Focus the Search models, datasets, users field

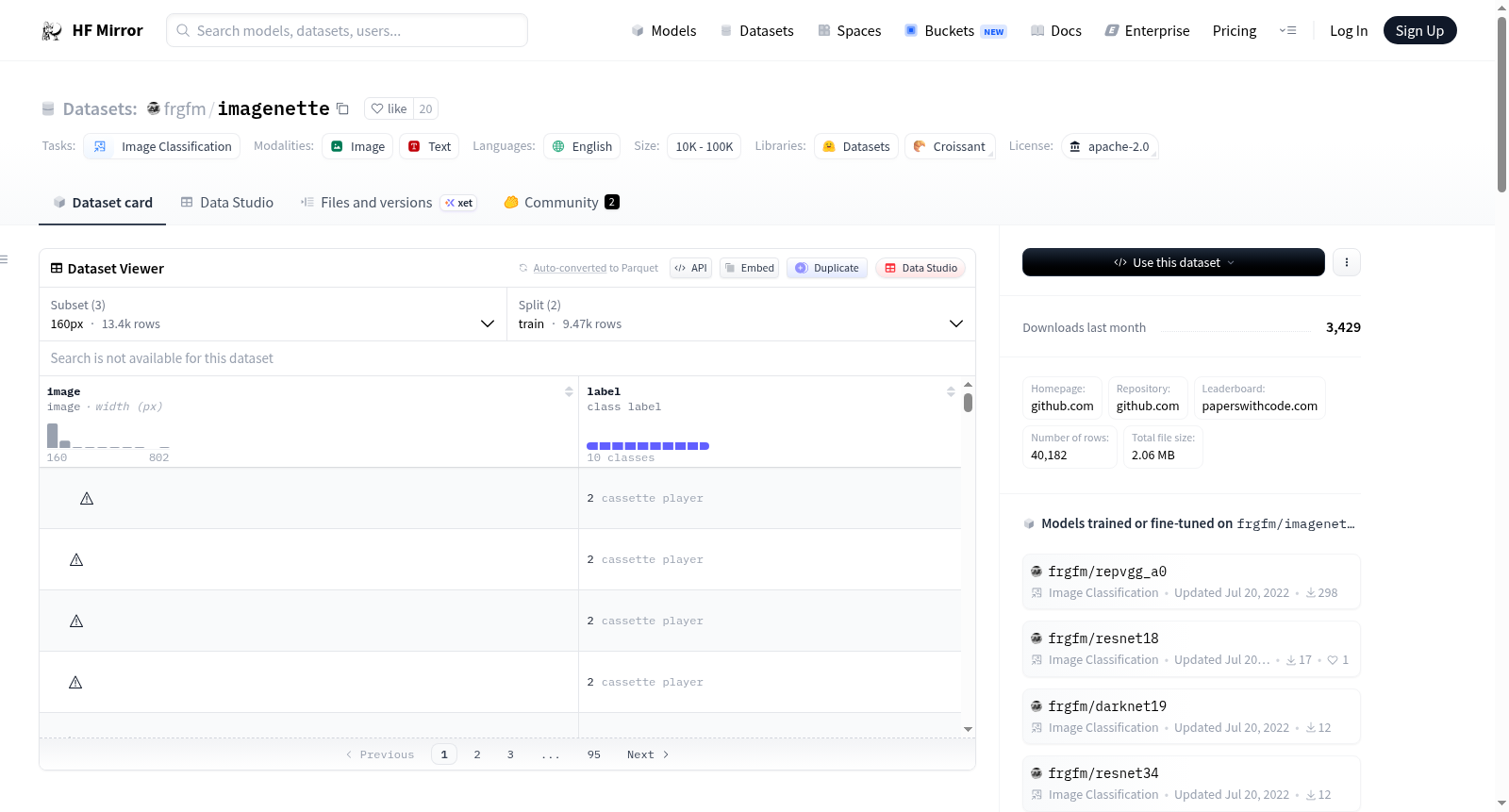pyautogui.click(x=347, y=30)
